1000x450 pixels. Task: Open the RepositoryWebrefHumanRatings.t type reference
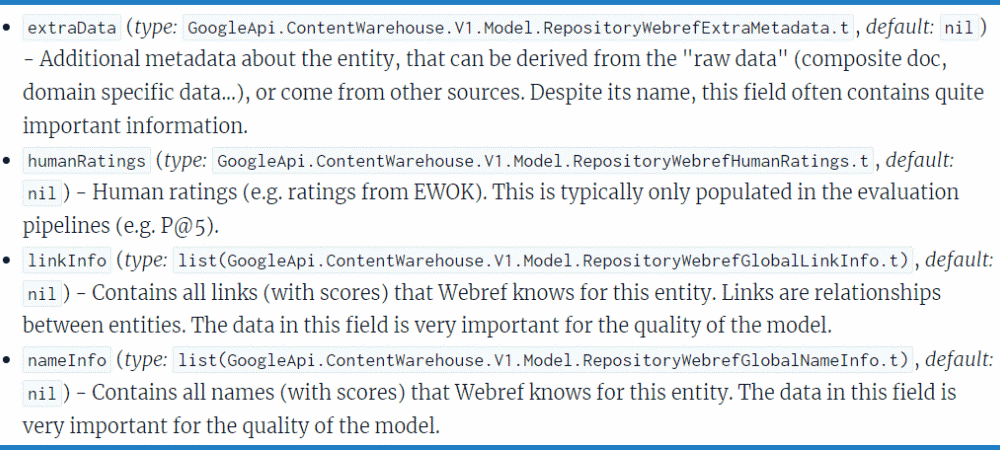(x=545, y=160)
